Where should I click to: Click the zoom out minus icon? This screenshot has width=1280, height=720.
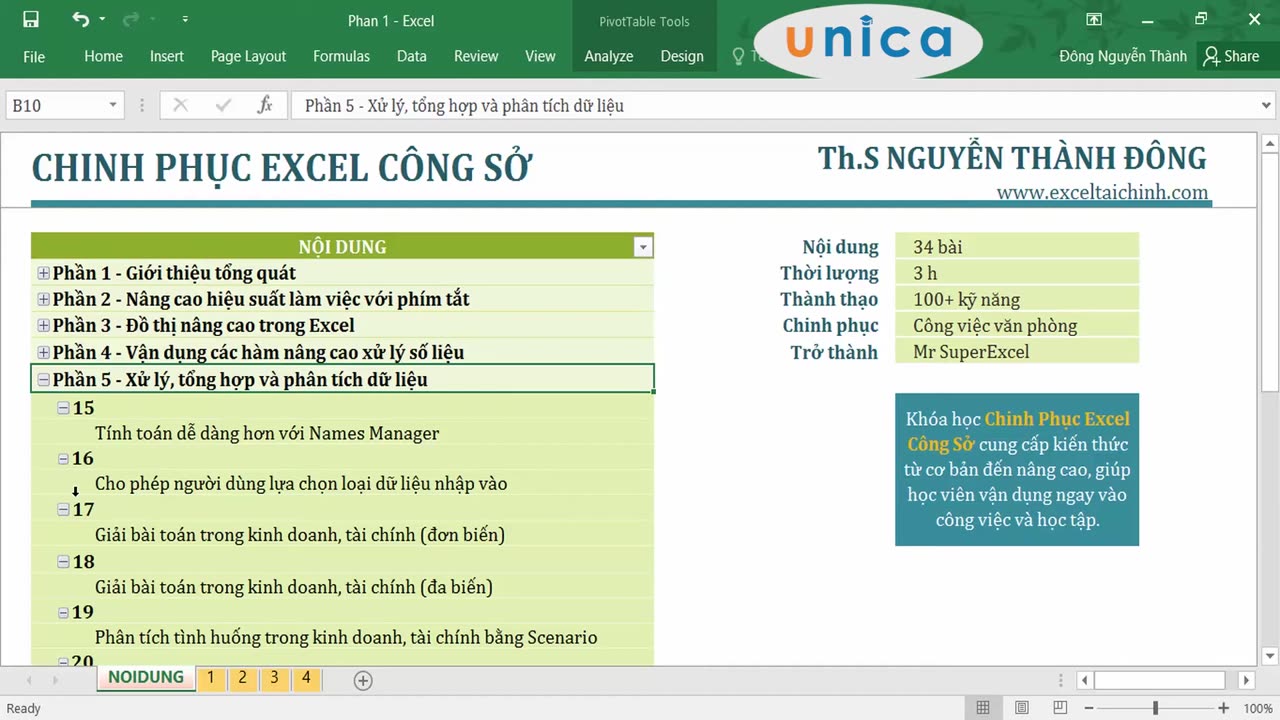click(1090, 708)
